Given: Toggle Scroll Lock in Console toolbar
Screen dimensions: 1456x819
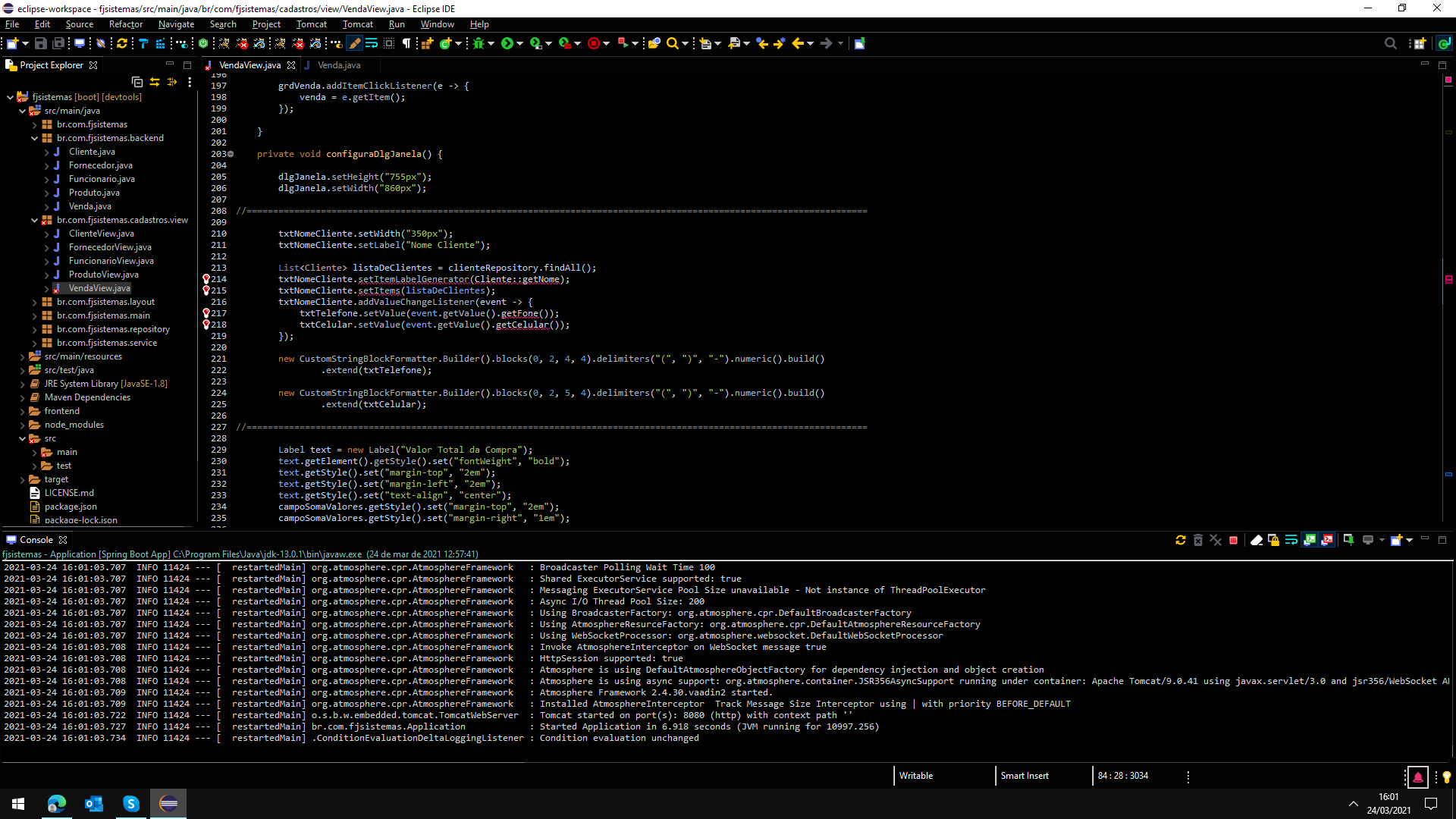Looking at the screenshot, I should 1274,540.
